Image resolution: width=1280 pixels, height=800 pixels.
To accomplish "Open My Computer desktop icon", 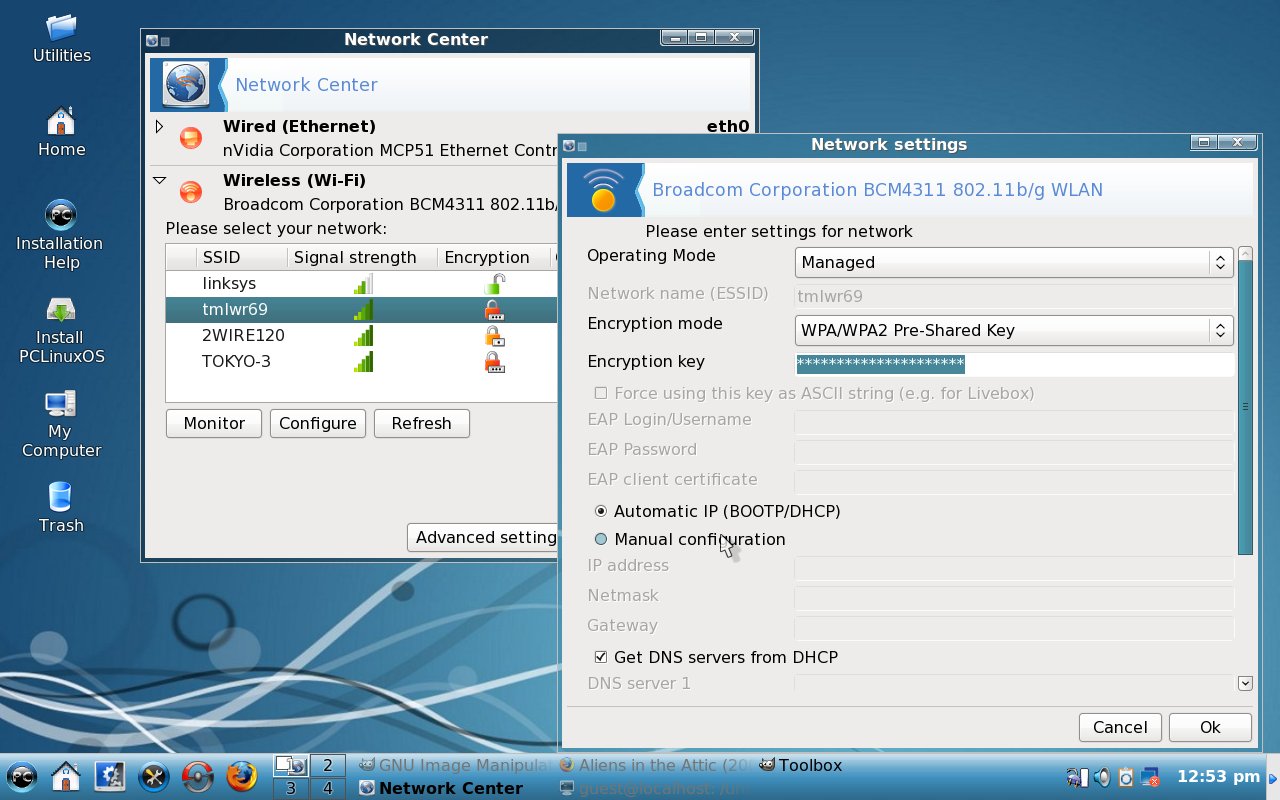I will coord(61,424).
